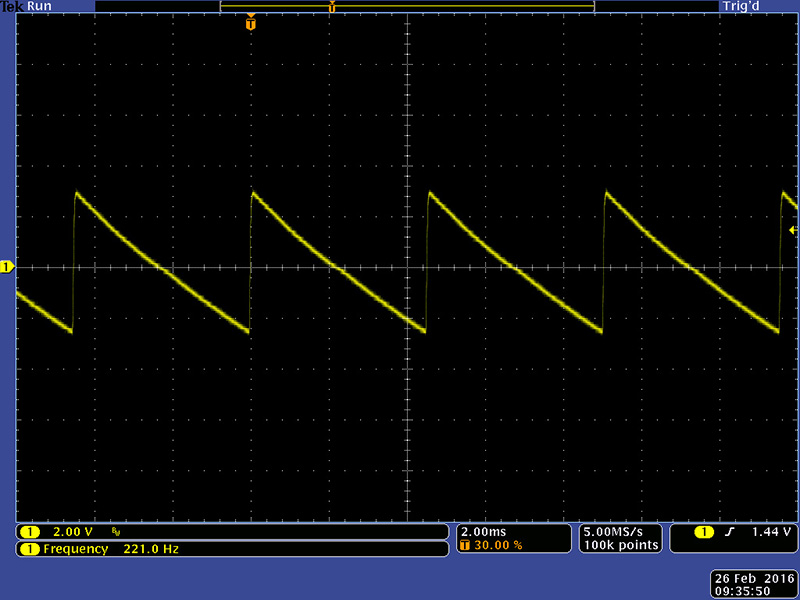This screenshot has height=600, width=800.
Task: Click the channel 1 badge in vertical scale readout
Action: [30, 532]
